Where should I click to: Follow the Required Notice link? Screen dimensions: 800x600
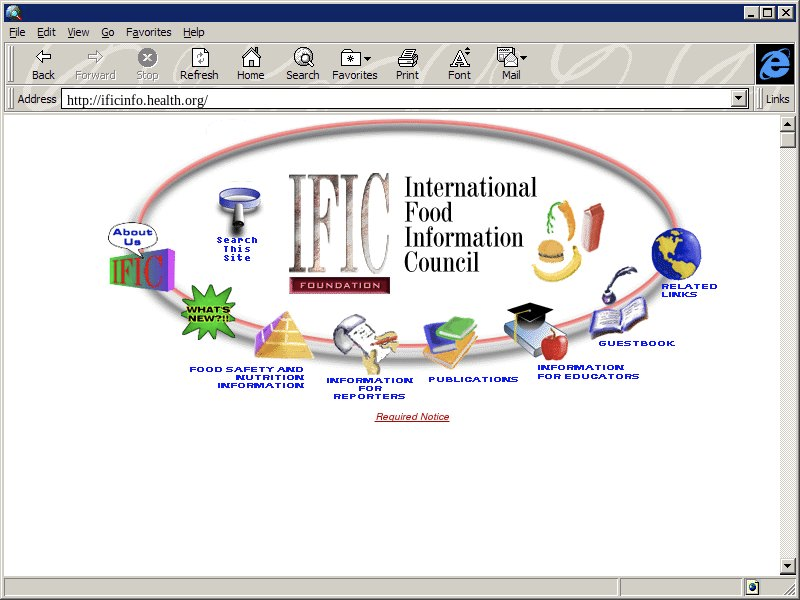point(412,417)
